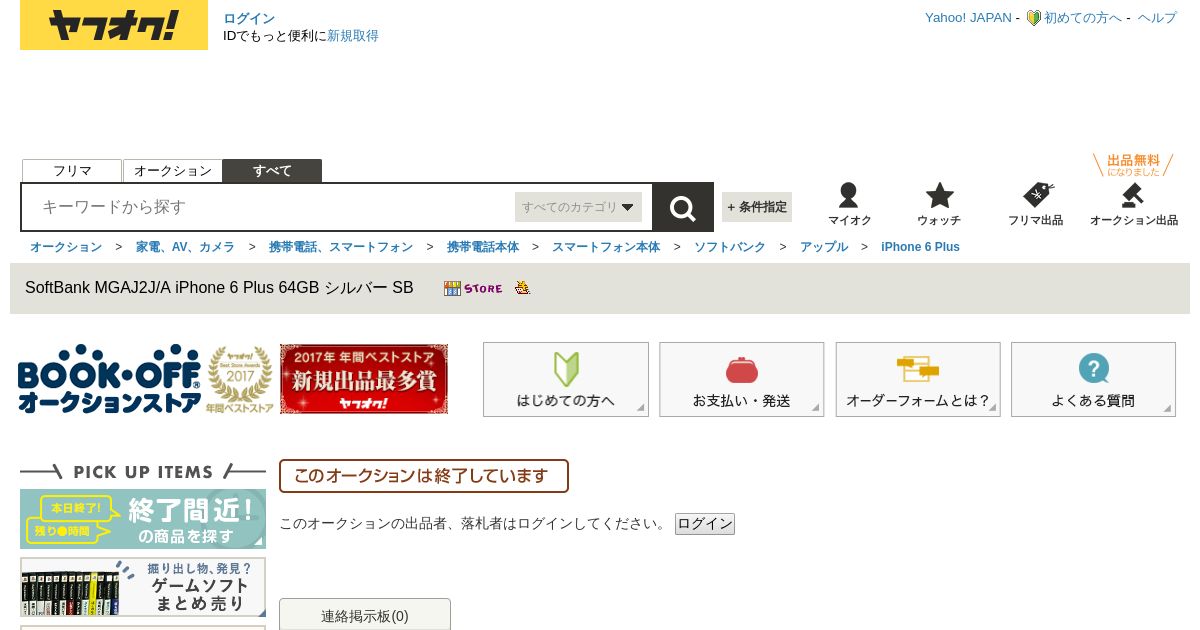Expand ＋条件指定 search options
Viewport: 1200px width, 630px height.
(757, 207)
